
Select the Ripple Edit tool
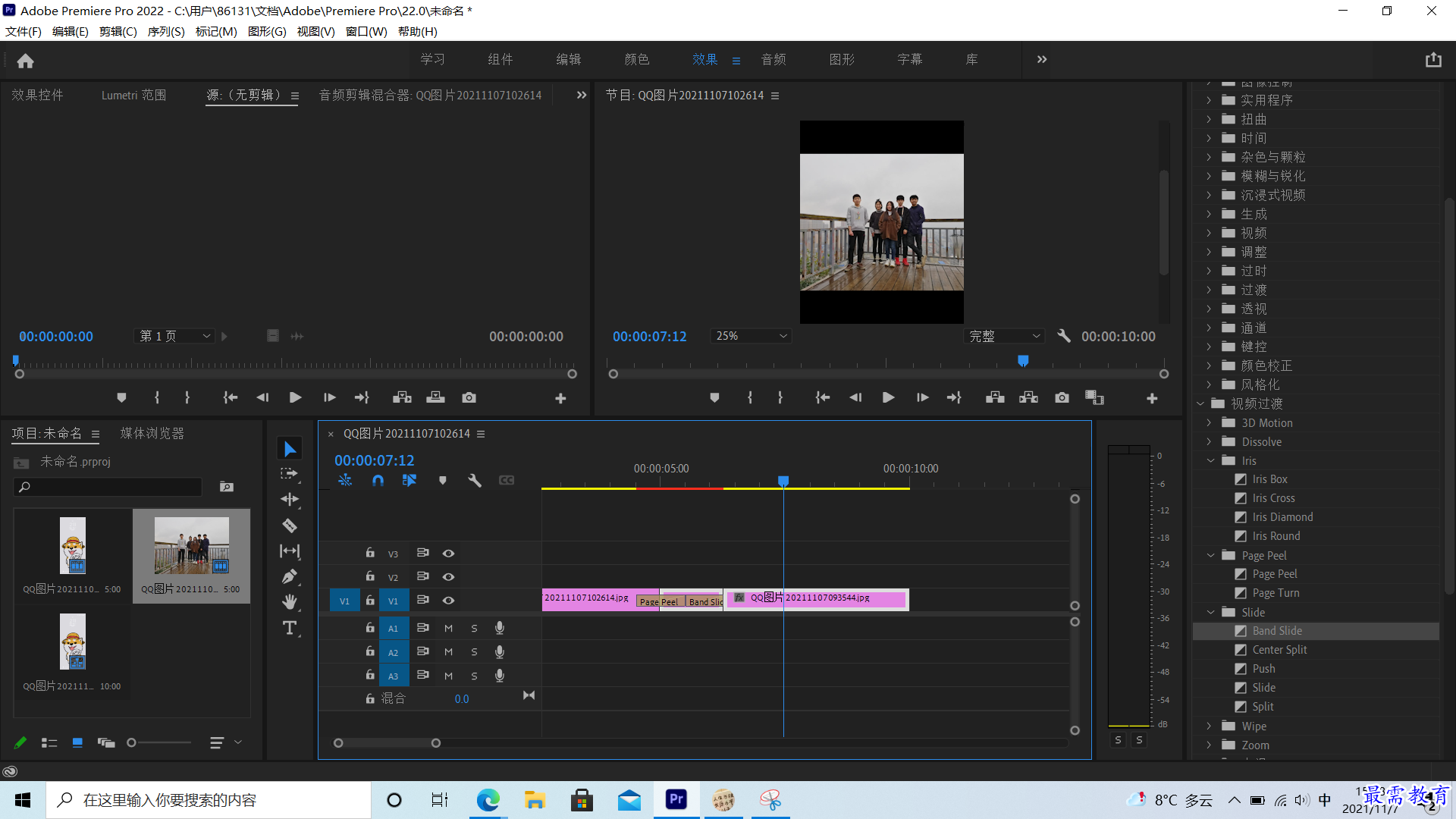290,499
